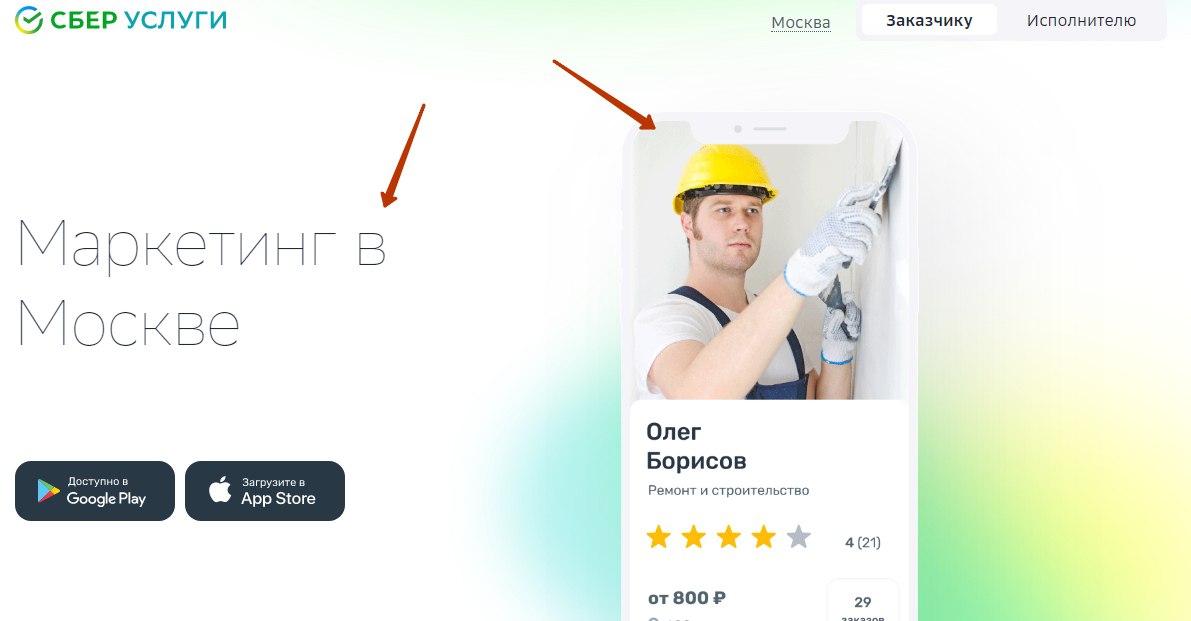
Task: Select the second gold rating star
Action: click(x=693, y=537)
